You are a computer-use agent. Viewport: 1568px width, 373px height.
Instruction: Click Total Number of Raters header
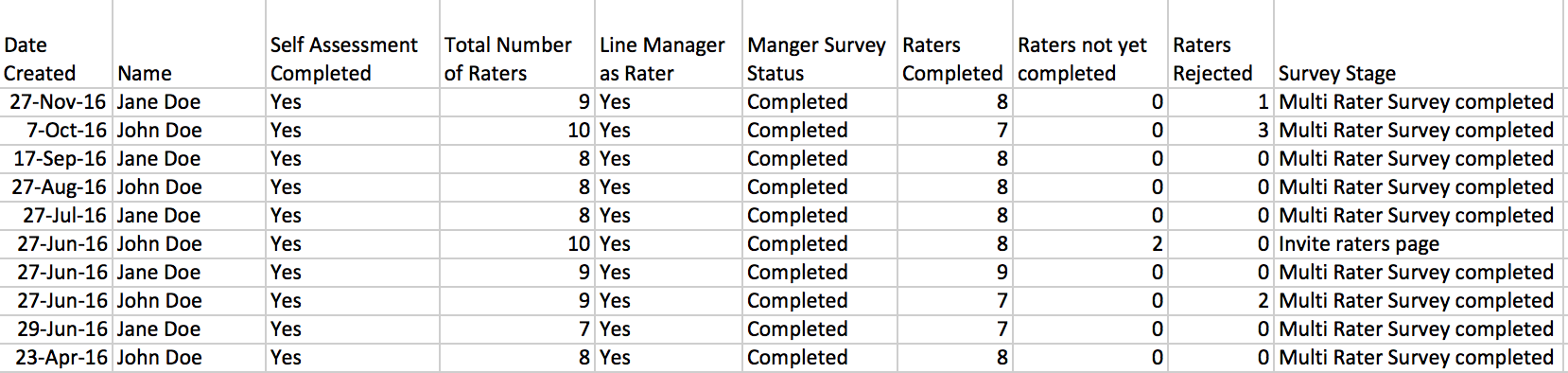click(517, 44)
